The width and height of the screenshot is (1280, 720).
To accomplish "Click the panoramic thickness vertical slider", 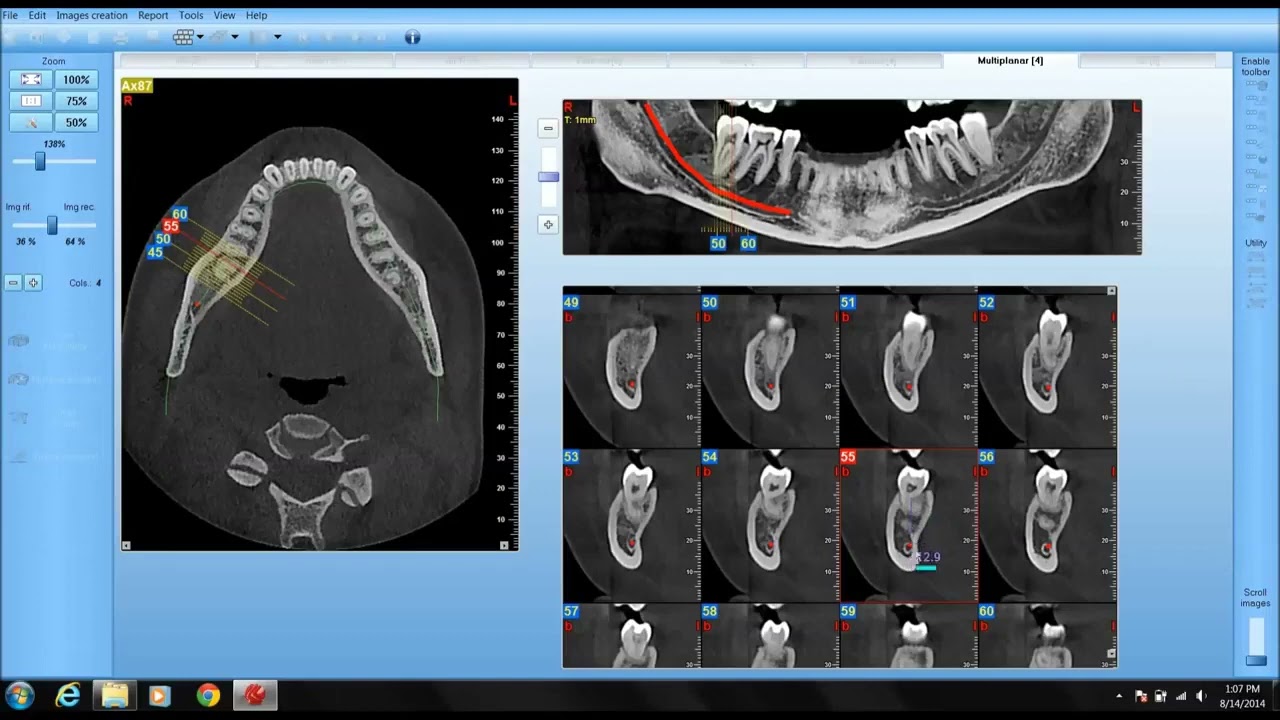I will tap(548, 177).
